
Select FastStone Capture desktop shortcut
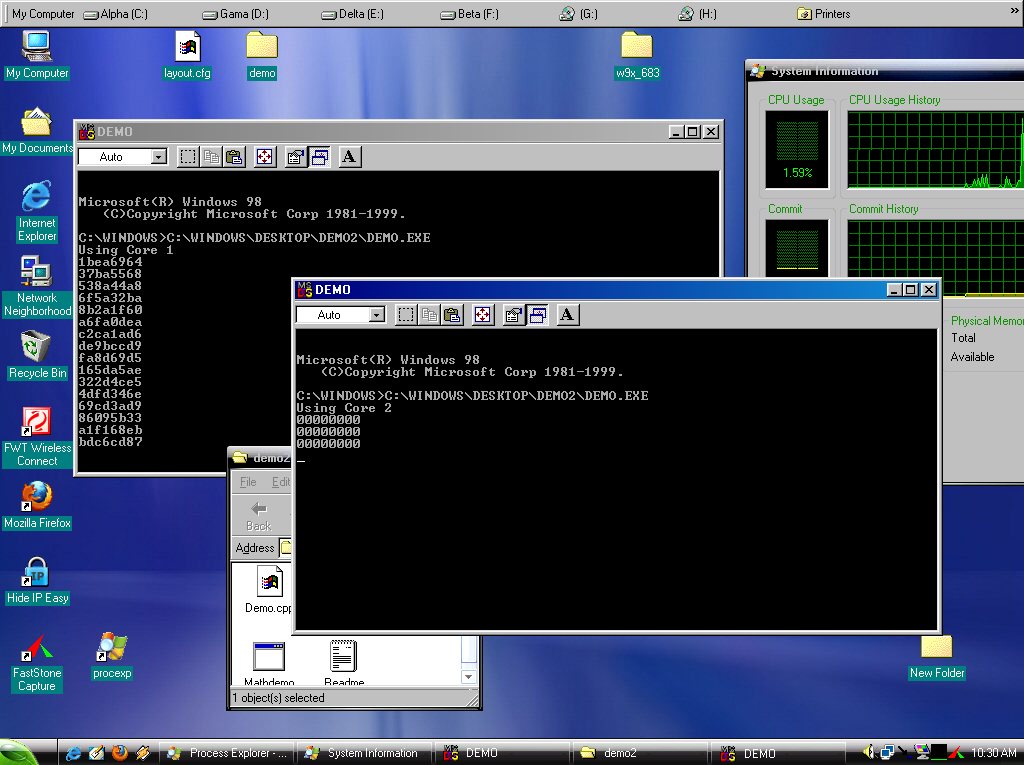(x=37, y=662)
